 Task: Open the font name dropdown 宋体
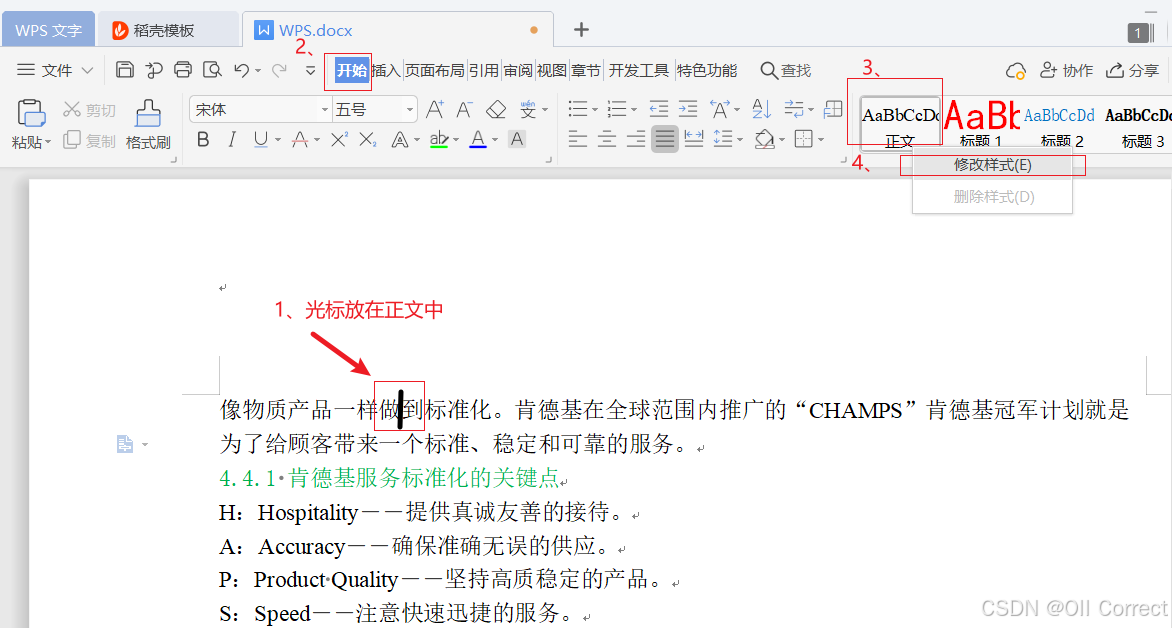pos(324,110)
